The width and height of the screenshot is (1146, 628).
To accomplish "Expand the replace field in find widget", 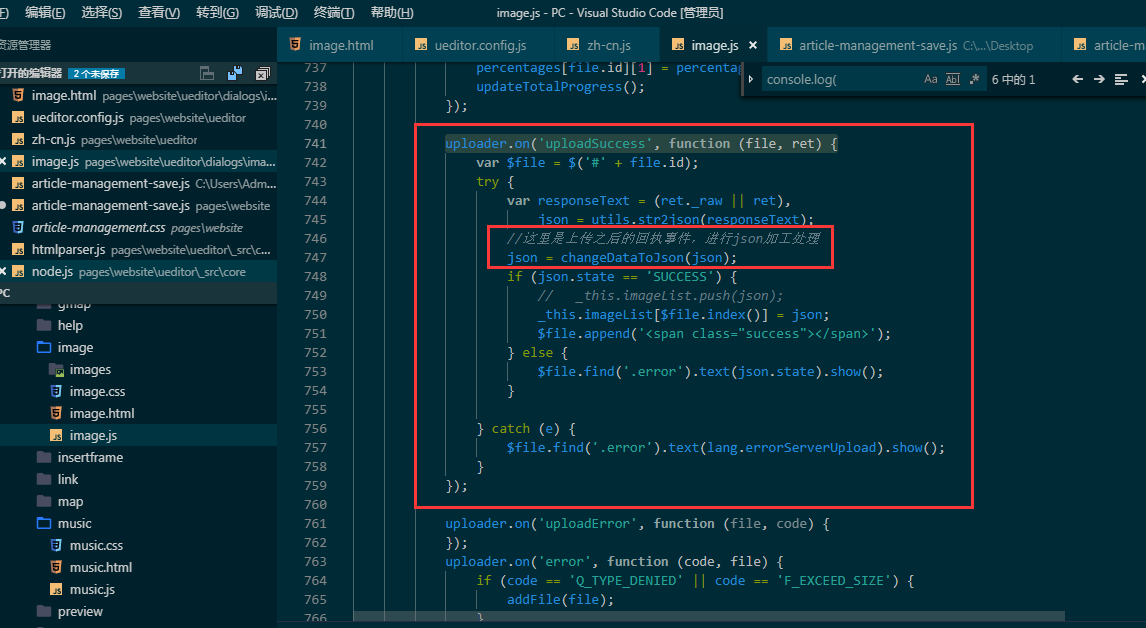I will 751,79.
